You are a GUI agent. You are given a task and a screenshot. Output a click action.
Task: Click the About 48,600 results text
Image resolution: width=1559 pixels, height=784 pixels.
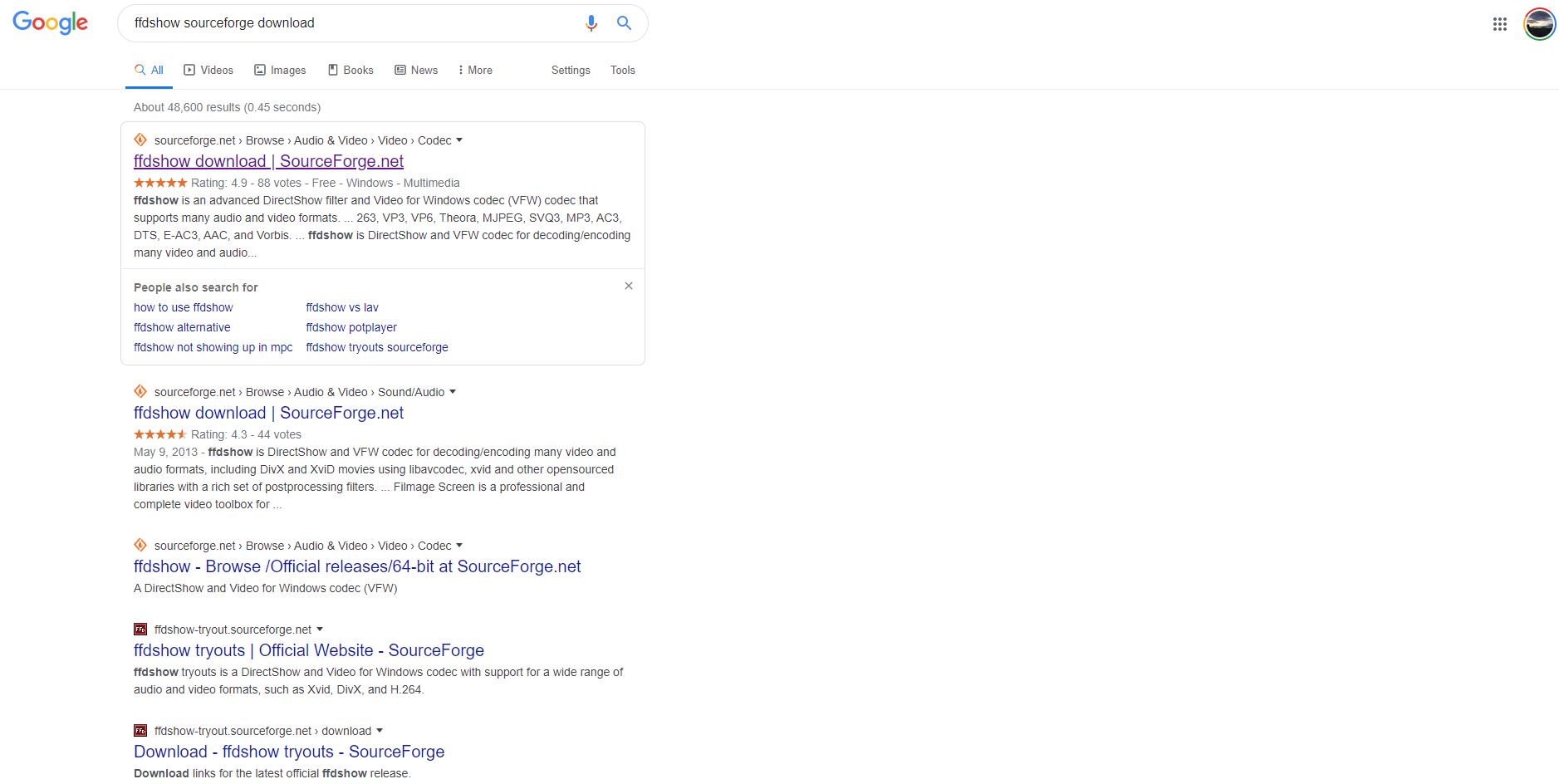(227, 107)
